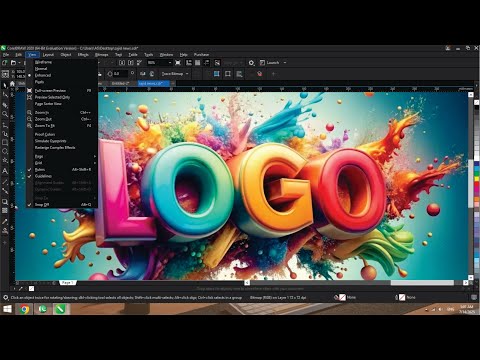The image size is (480, 360).
Task: Open the zoom level dropdown
Action: click(170, 63)
